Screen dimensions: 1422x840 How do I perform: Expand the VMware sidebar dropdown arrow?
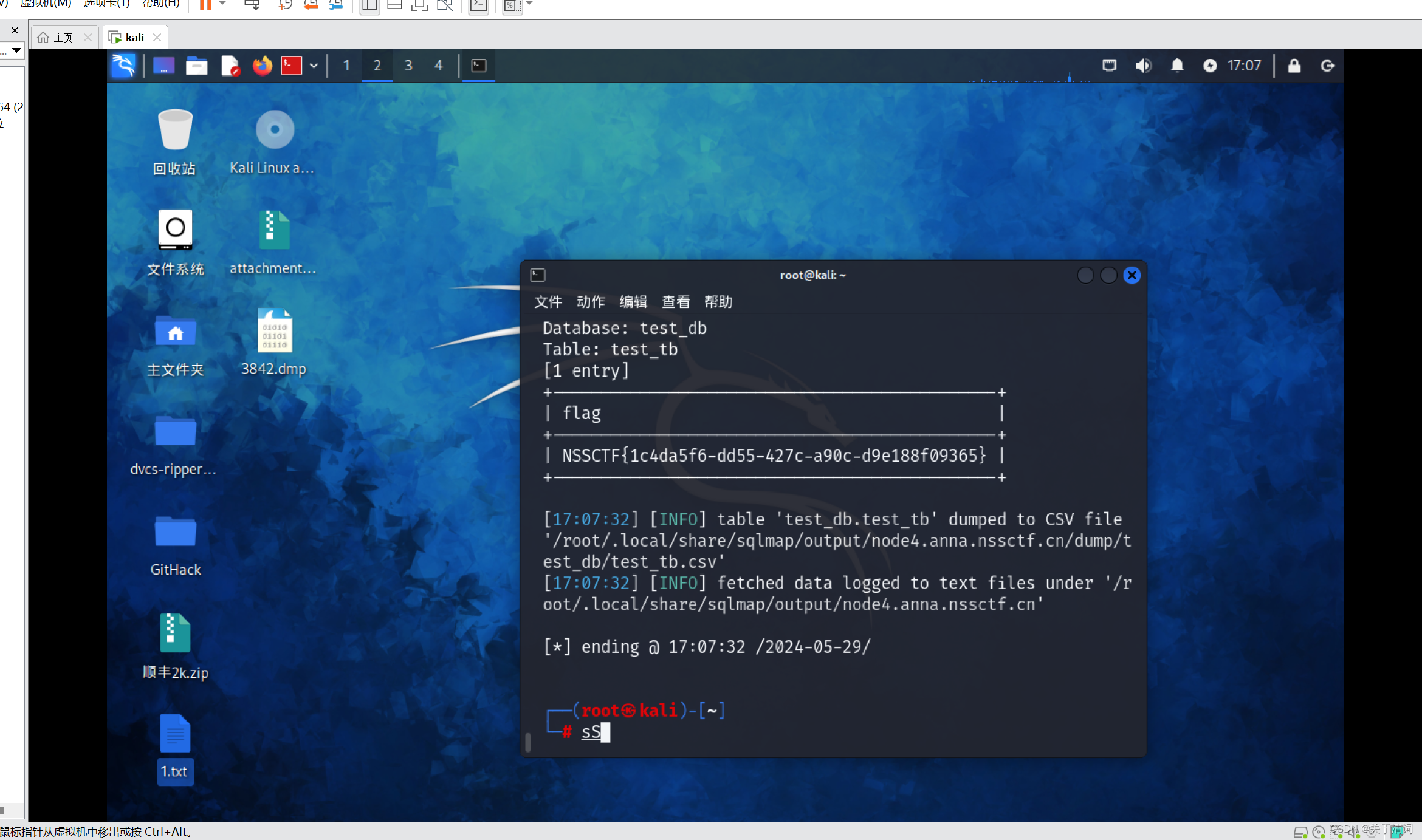(16, 50)
